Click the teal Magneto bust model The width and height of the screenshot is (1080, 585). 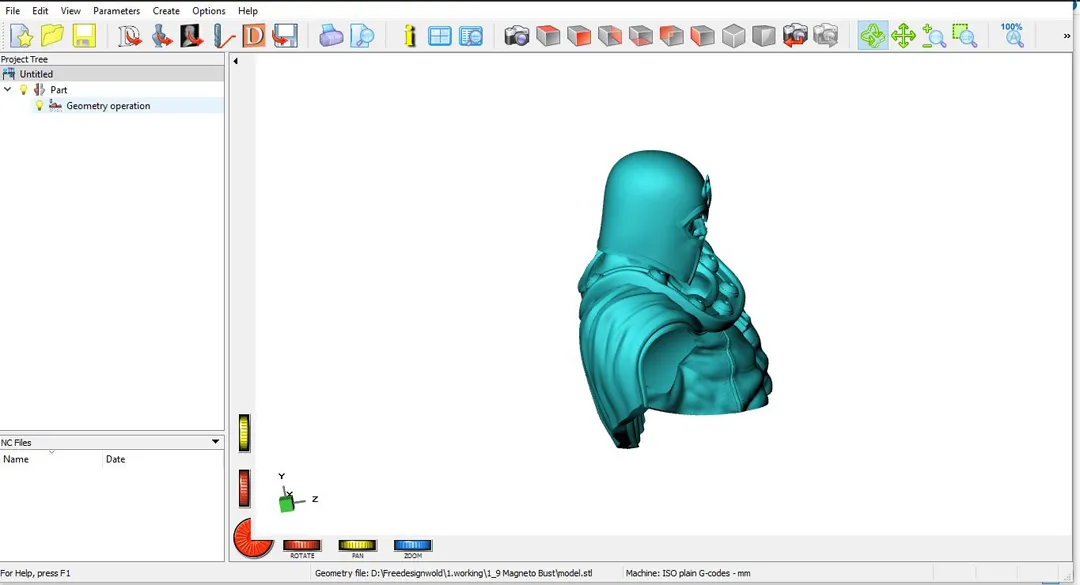pos(675,299)
